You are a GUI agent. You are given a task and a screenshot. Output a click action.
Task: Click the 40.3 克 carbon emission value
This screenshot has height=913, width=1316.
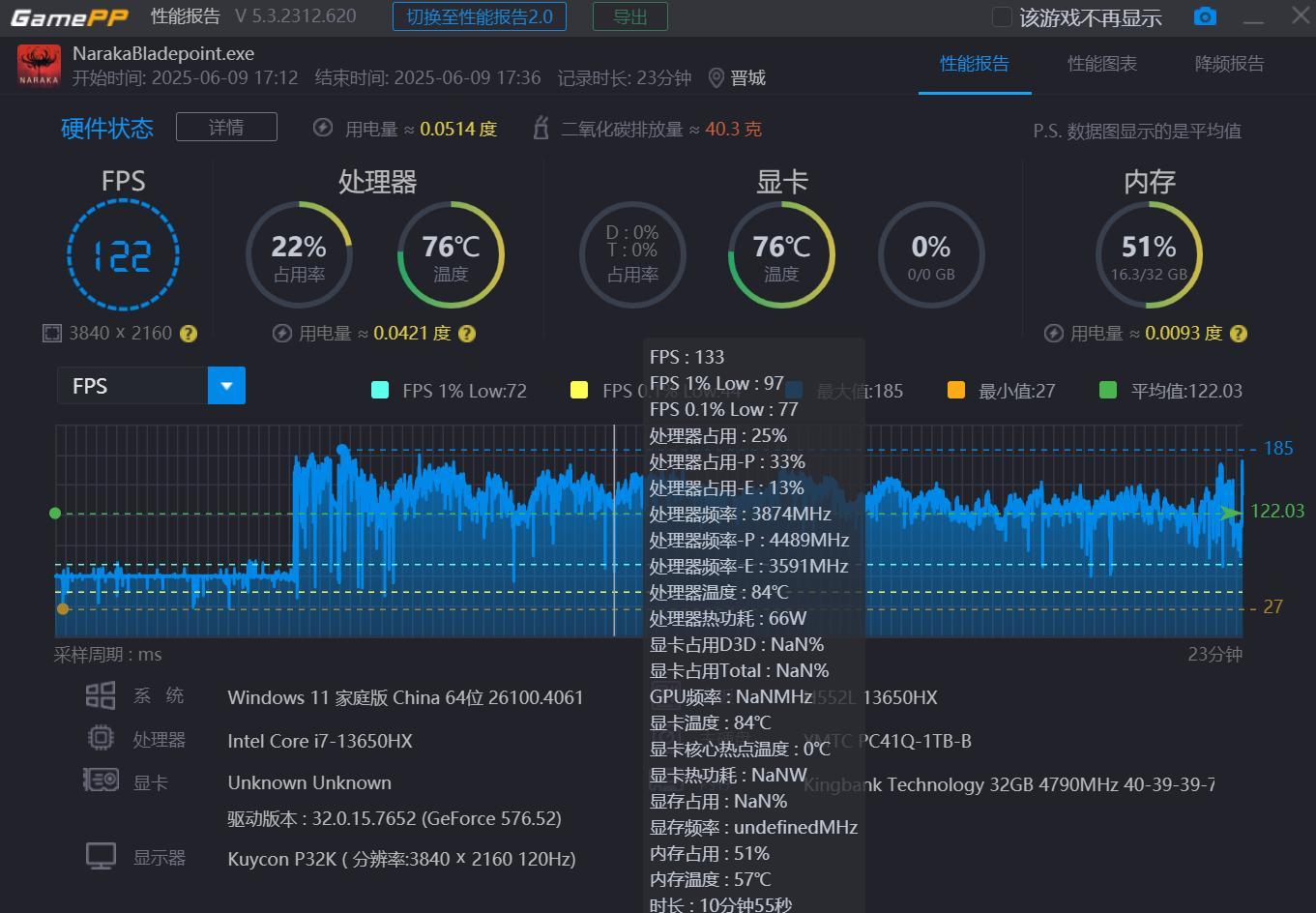coord(733,129)
